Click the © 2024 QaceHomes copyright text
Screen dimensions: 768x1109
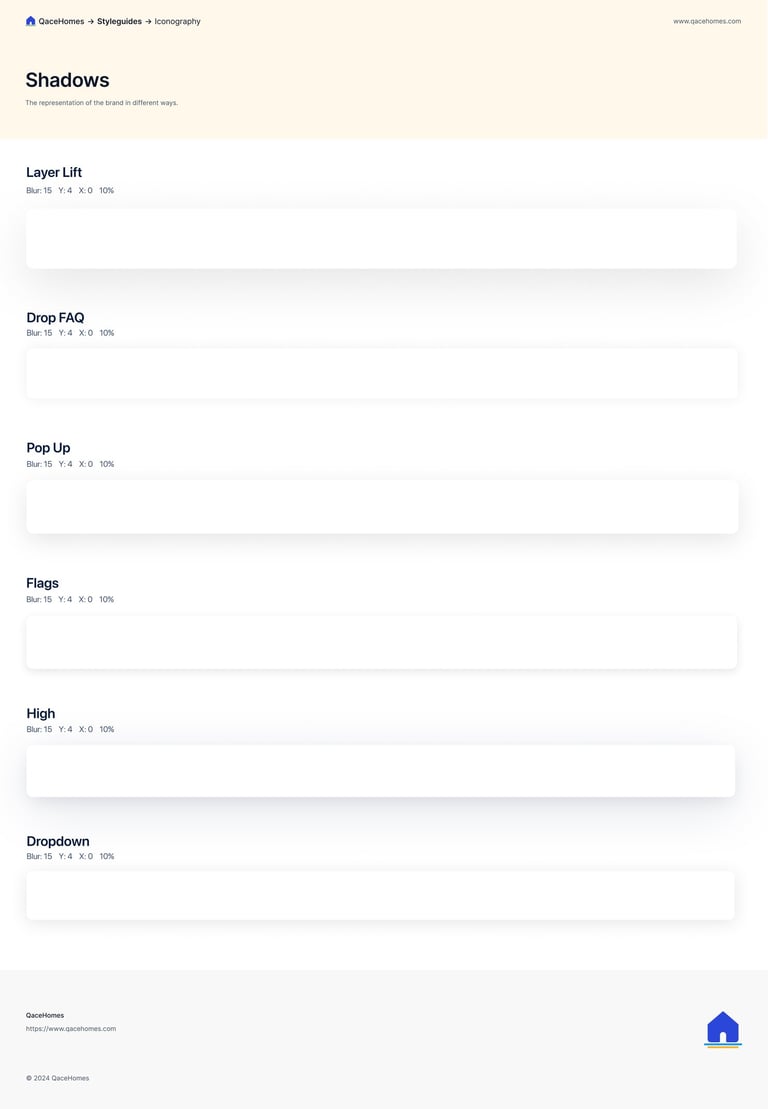coord(57,1078)
